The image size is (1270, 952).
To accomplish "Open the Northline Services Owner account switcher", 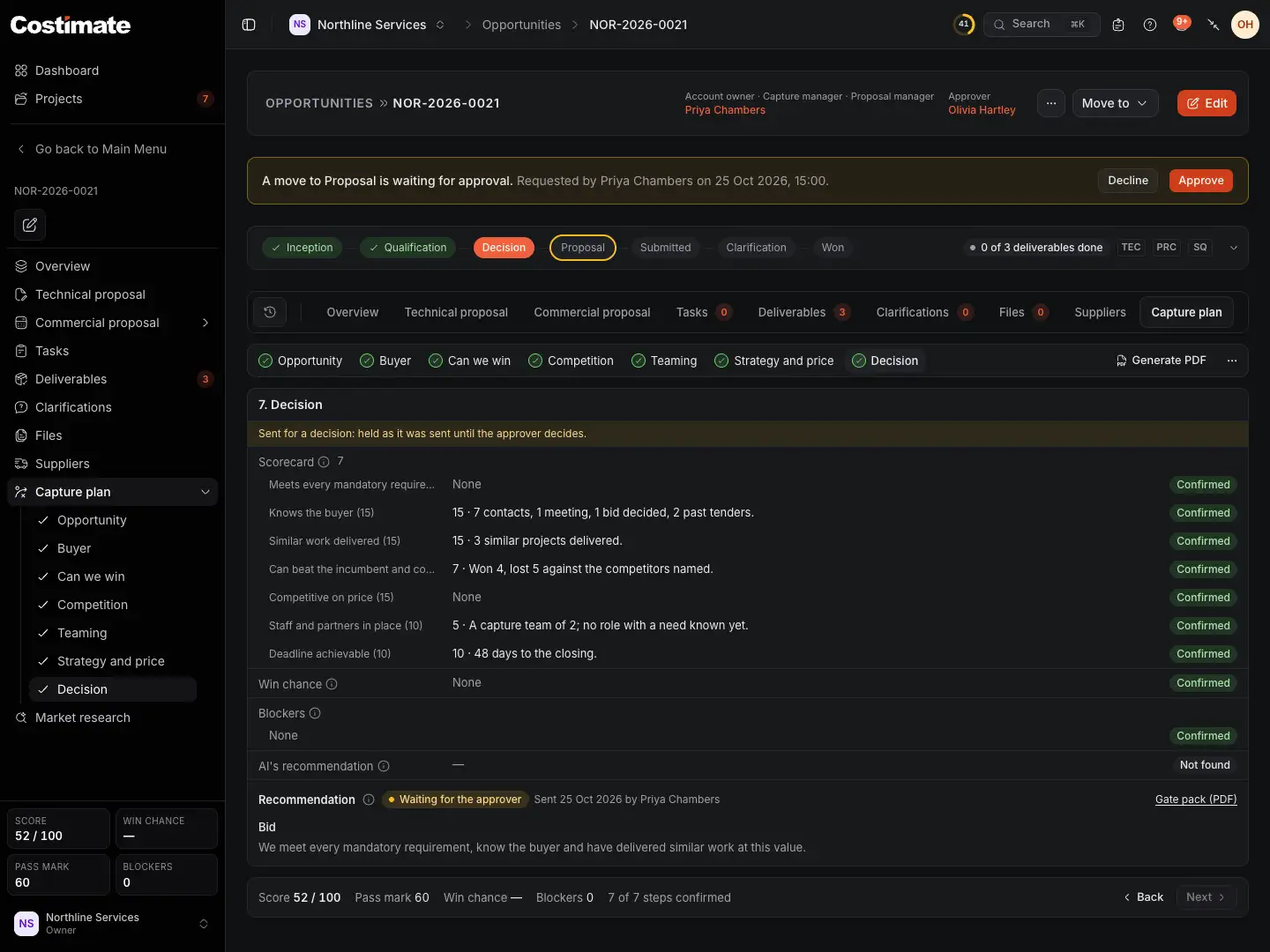I will pyautogui.click(x=112, y=924).
